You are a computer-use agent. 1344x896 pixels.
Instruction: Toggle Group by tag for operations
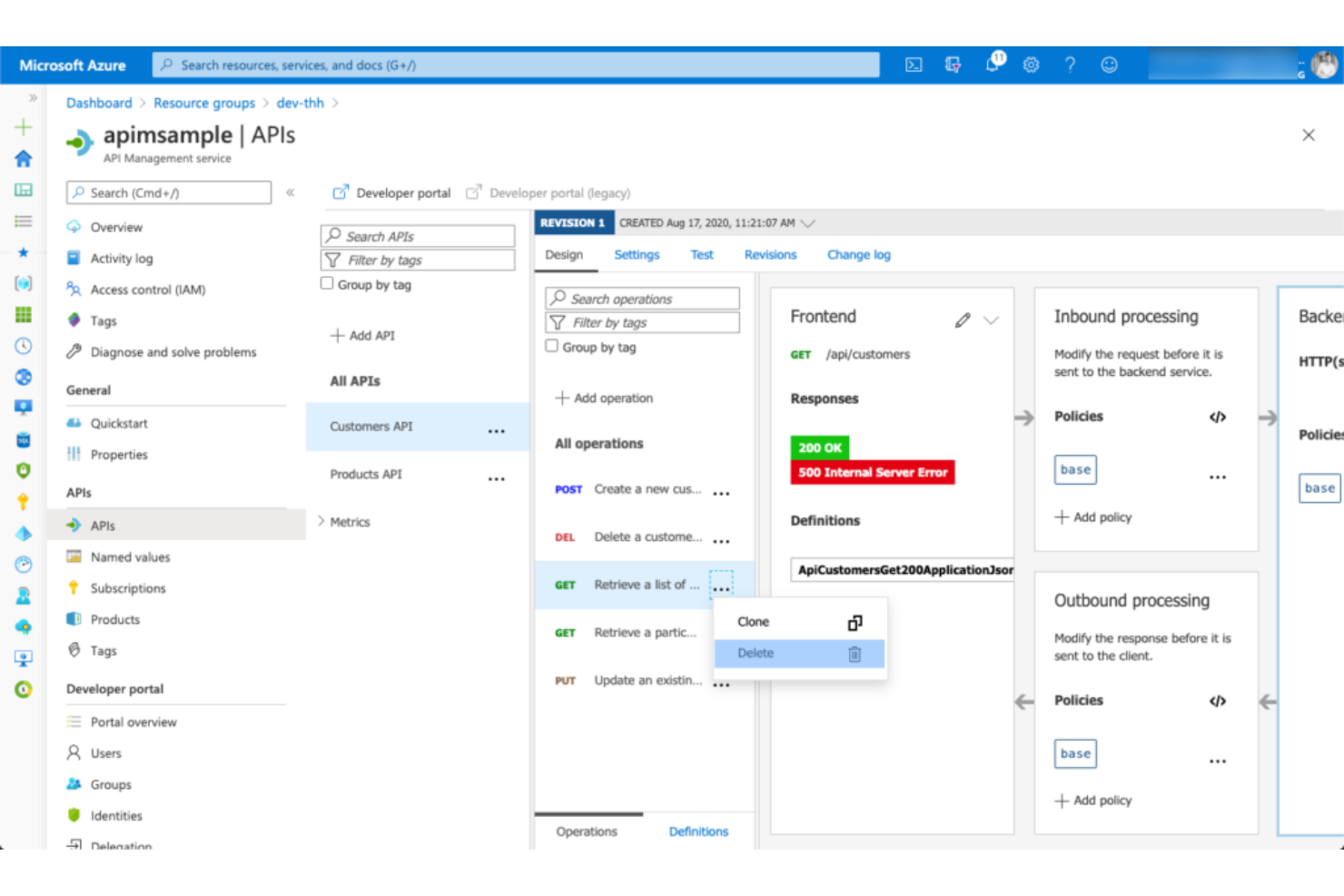click(x=551, y=346)
